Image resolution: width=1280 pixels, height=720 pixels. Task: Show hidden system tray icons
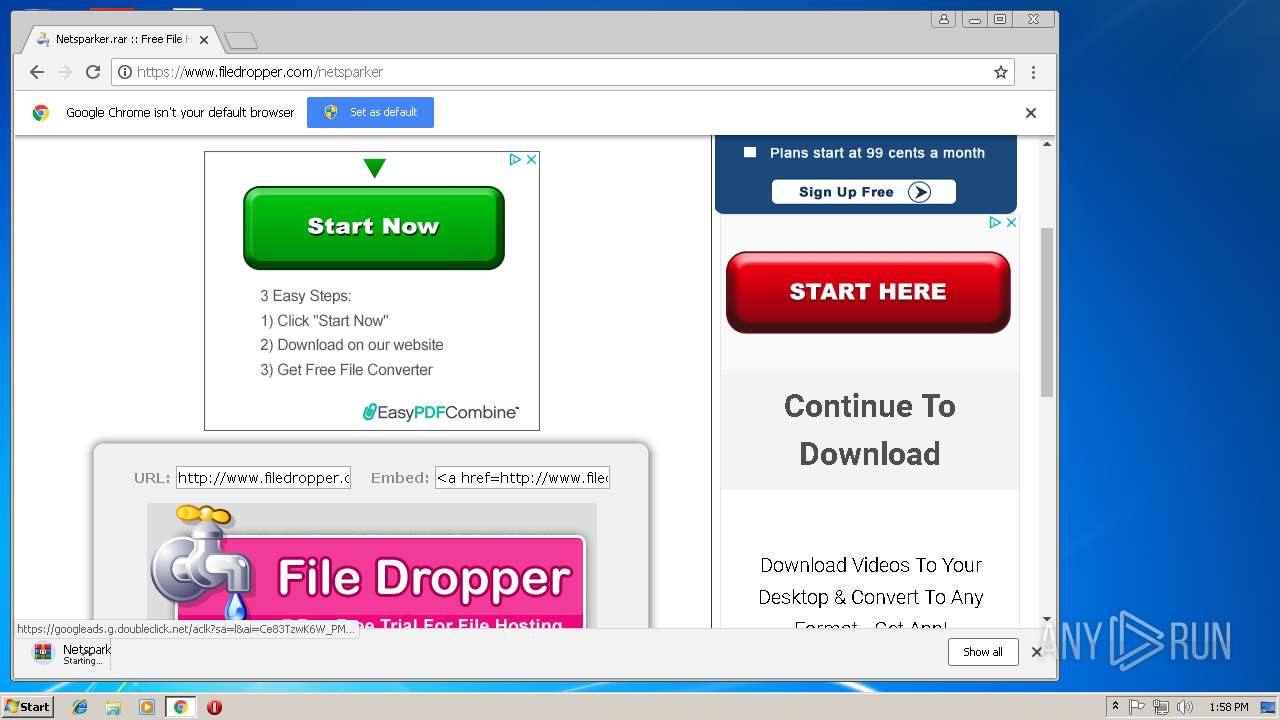coord(1115,707)
